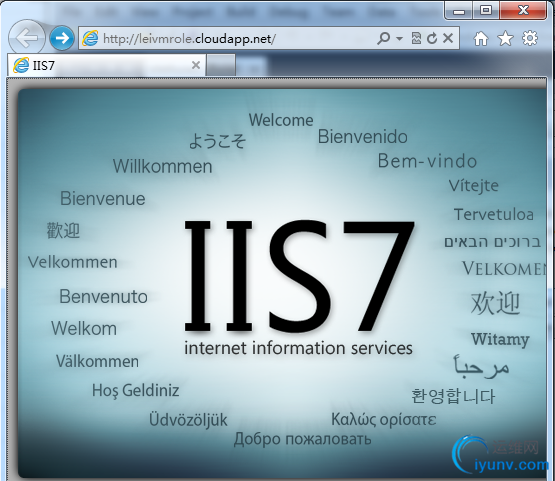
Task: Click the search magnifier in address bar
Action: [384, 38]
